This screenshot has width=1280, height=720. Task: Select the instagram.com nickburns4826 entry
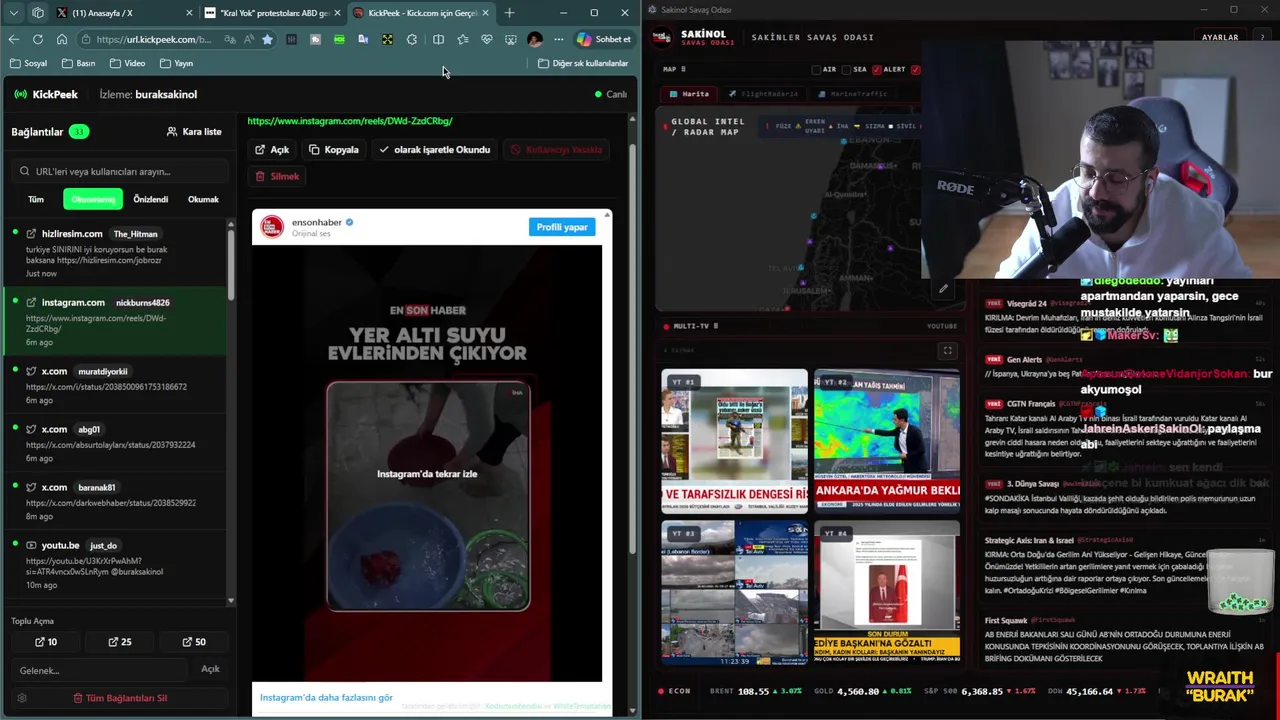click(x=116, y=321)
